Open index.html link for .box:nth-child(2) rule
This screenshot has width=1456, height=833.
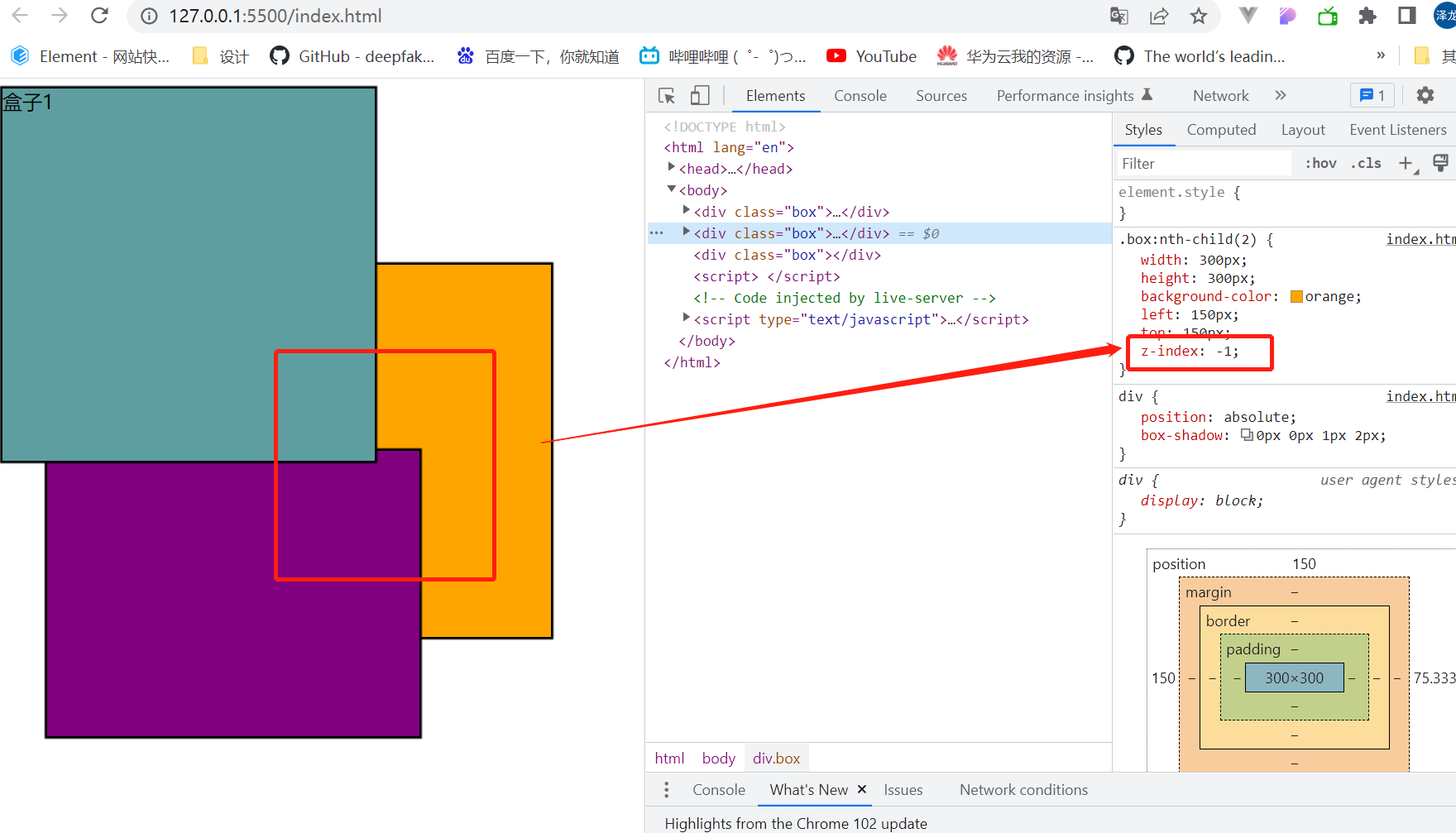pyautogui.click(x=1420, y=239)
